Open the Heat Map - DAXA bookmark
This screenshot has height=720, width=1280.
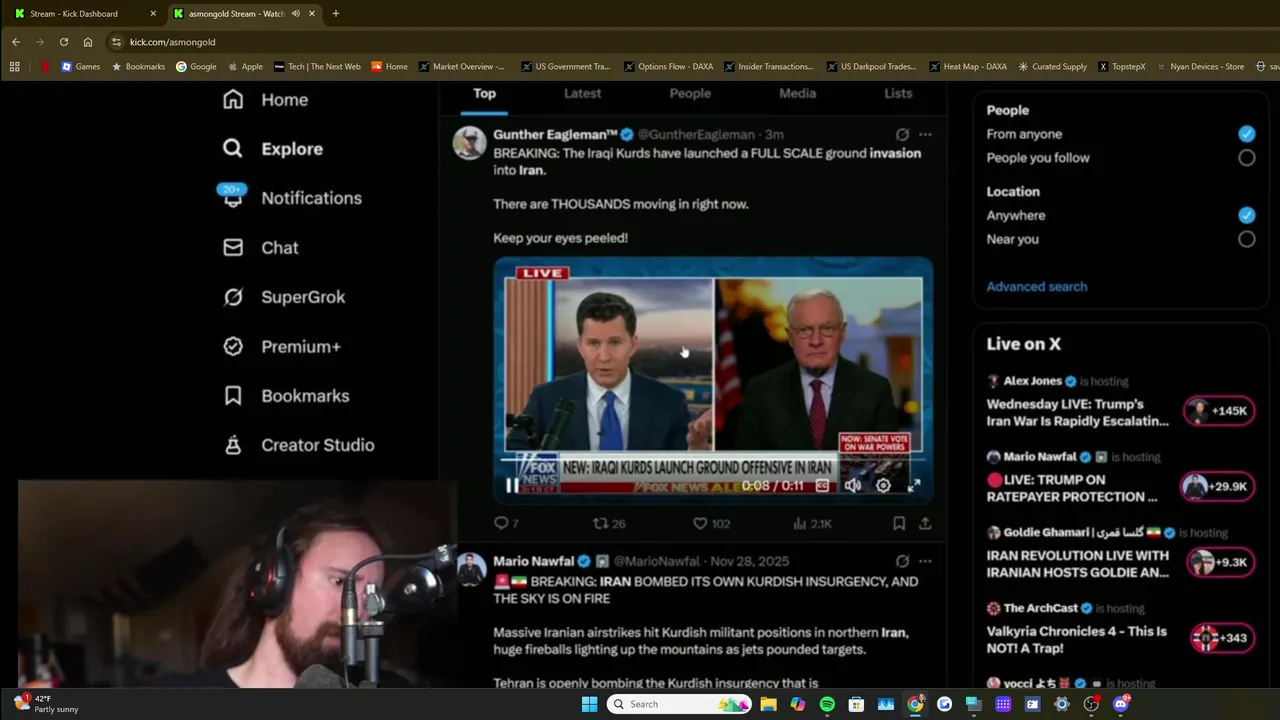tap(968, 67)
